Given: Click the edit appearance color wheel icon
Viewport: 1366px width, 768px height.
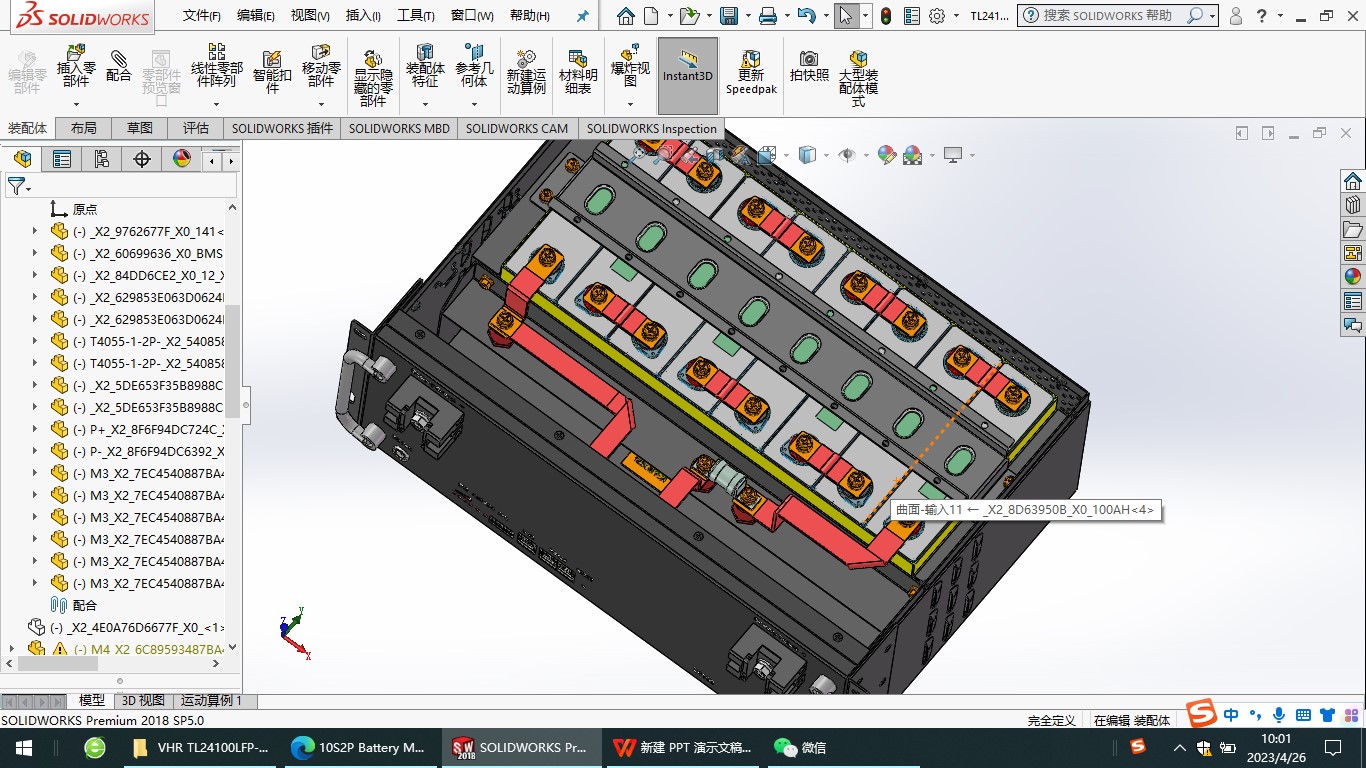Looking at the screenshot, I should point(886,155).
